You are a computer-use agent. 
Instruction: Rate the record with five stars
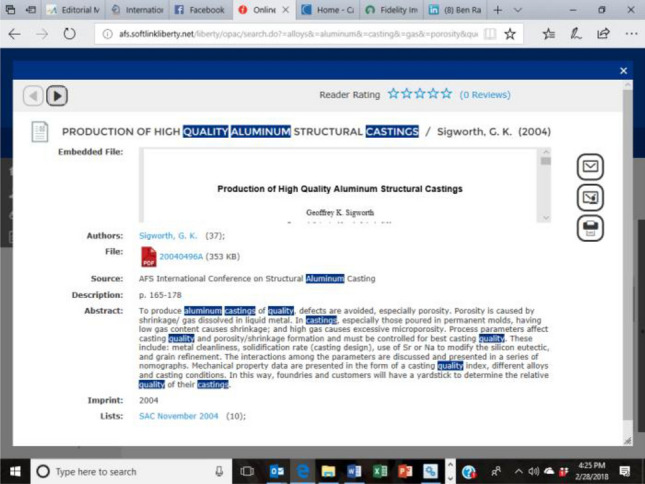[x=446, y=94]
